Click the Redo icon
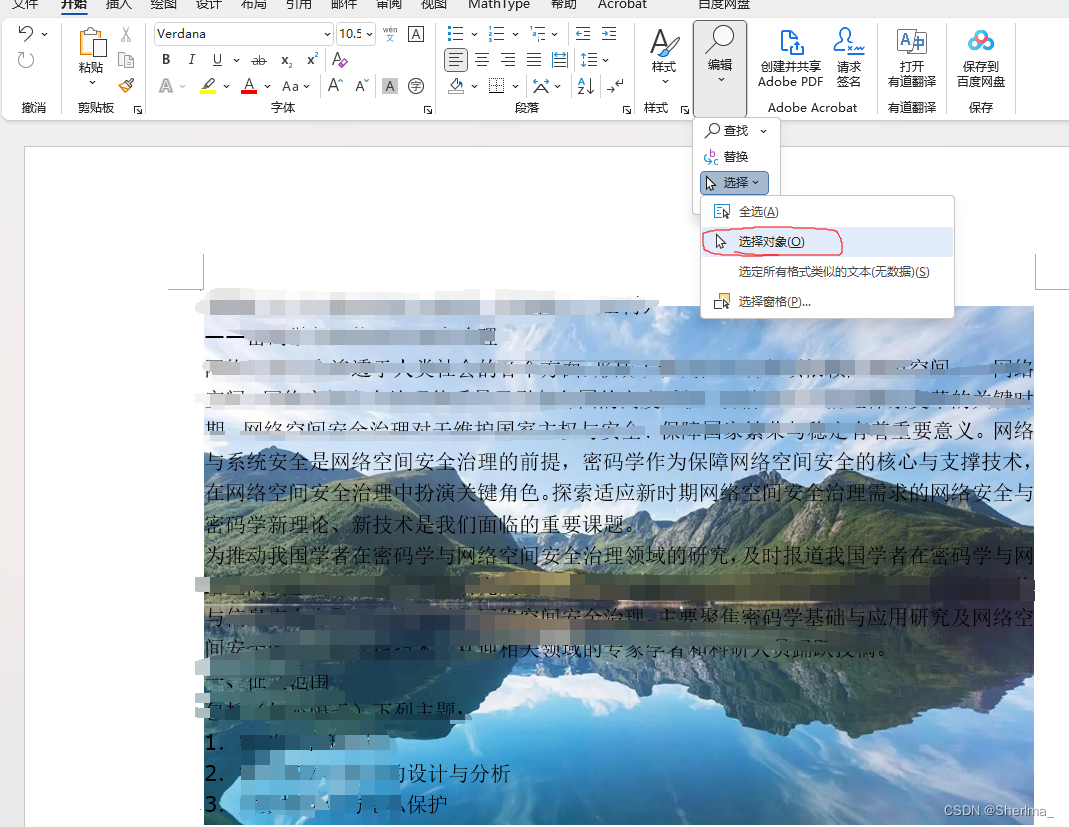Image resolution: width=1069 pixels, height=827 pixels. tap(26, 60)
